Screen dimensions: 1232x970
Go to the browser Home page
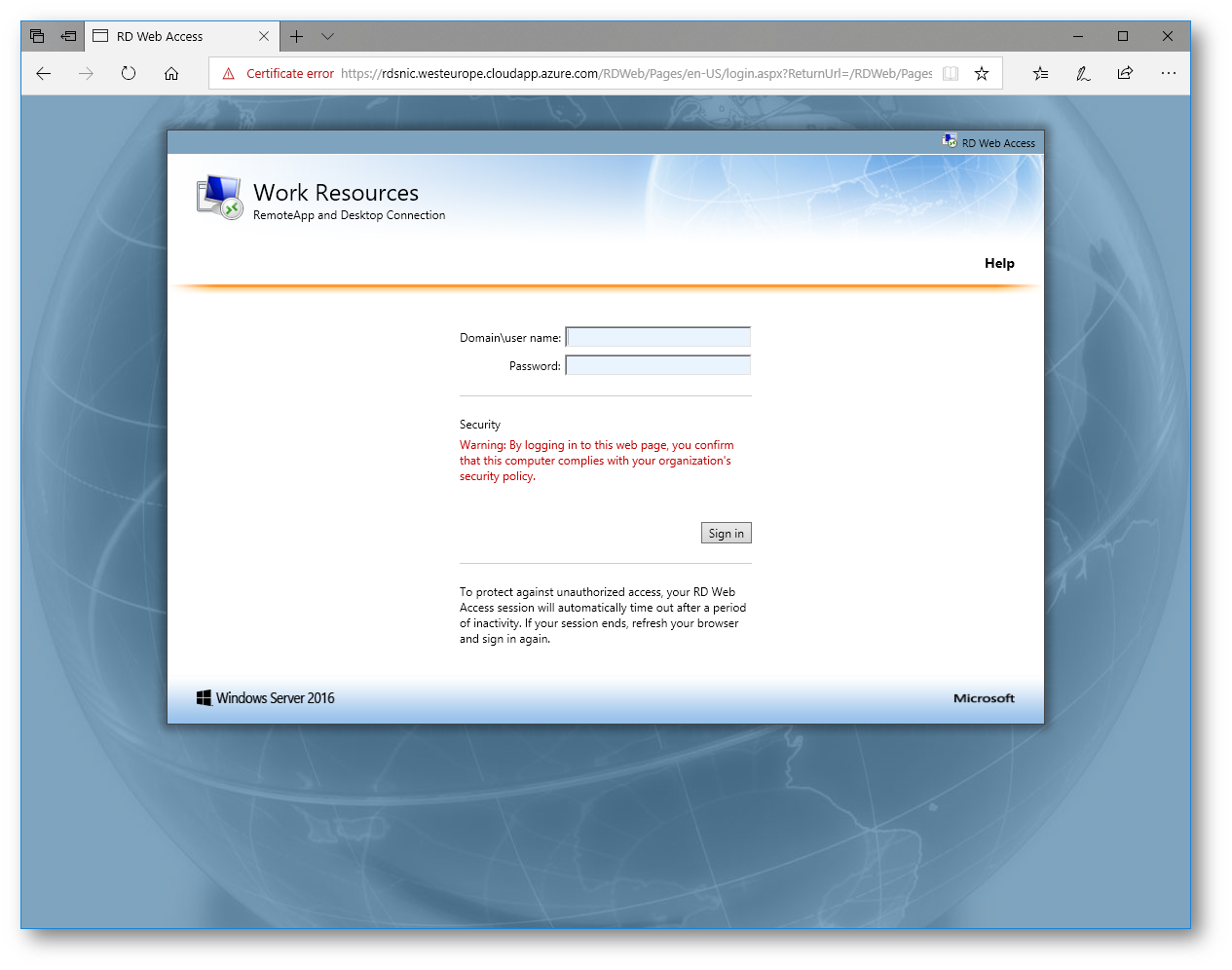point(171,73)
